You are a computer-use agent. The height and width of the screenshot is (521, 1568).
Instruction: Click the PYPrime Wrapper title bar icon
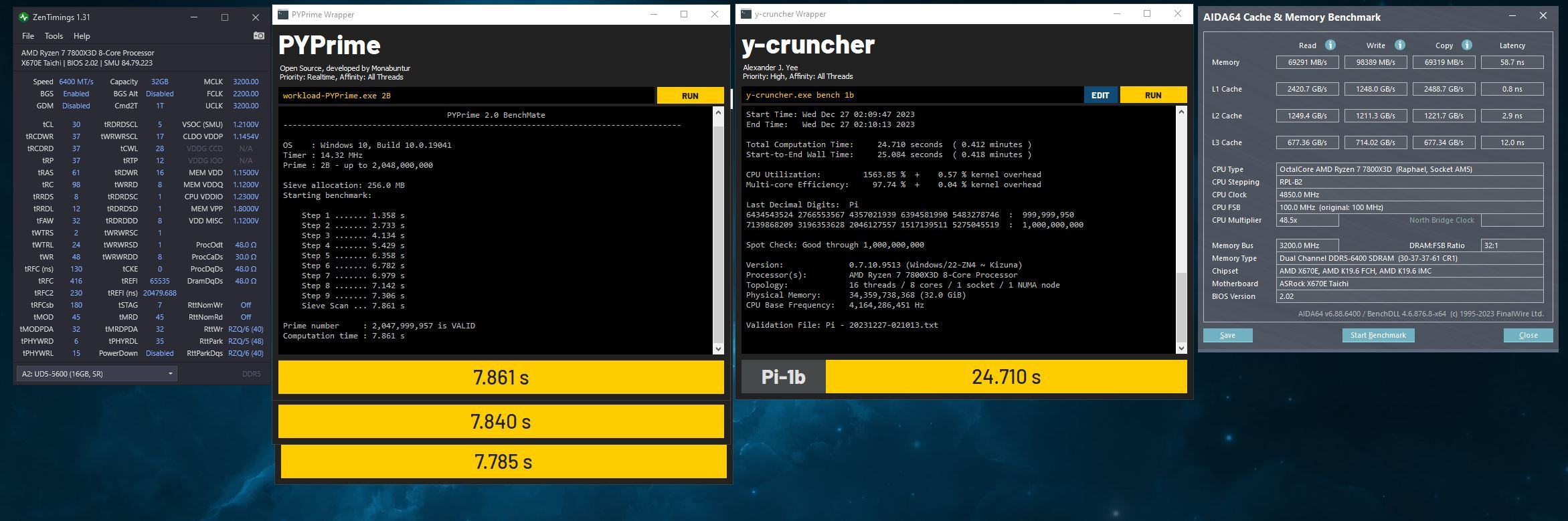(x=283, y=14)
